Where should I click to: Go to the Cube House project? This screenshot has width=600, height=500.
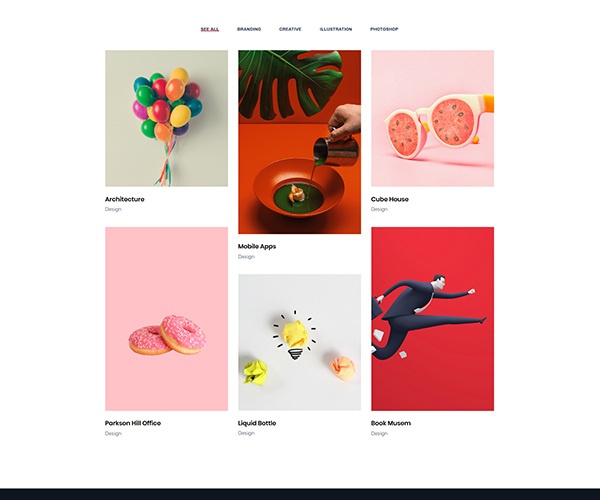[x=390, y=199]
